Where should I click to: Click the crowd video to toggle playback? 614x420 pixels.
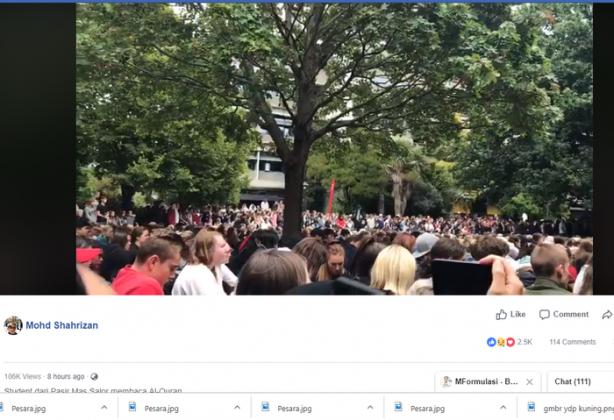coord(334,149)
